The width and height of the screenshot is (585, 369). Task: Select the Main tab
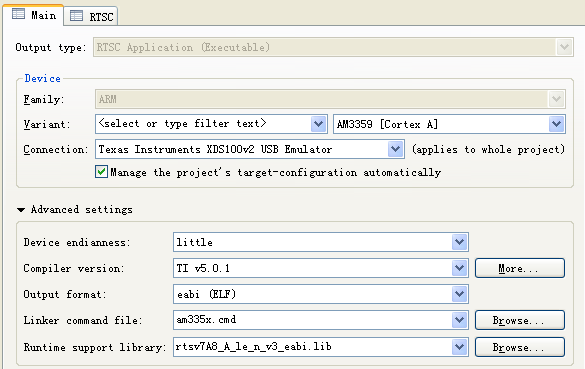pos(34,15)
